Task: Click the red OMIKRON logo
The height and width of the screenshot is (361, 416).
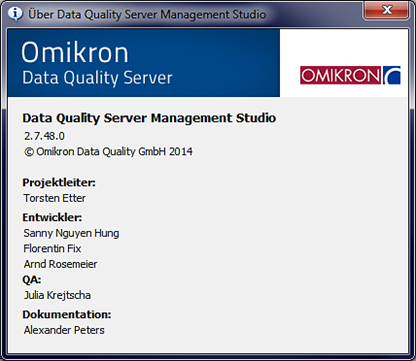Action: 350,75
